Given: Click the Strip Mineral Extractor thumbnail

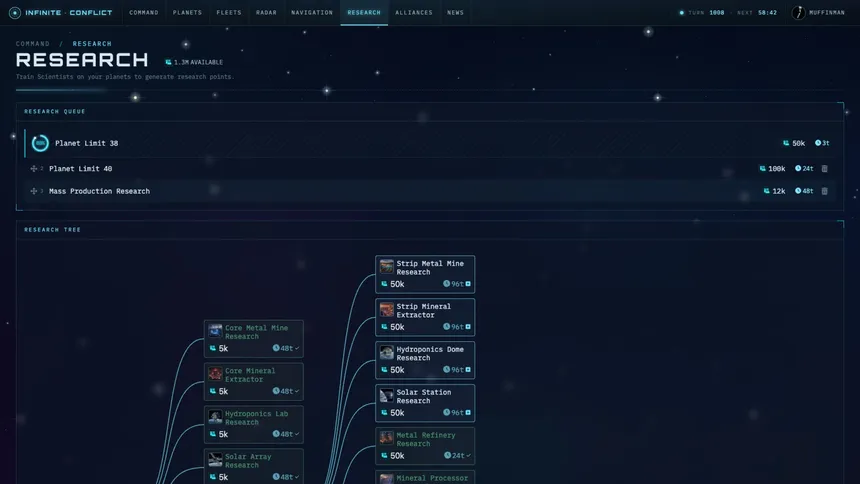Looking at the screenshot, I should (x=387, y=309).
